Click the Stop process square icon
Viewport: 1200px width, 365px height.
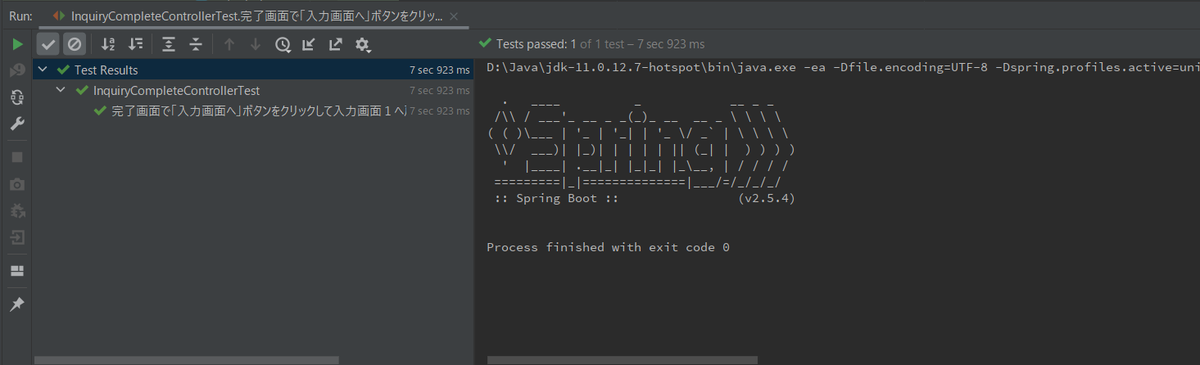click(x=17, y=157)
